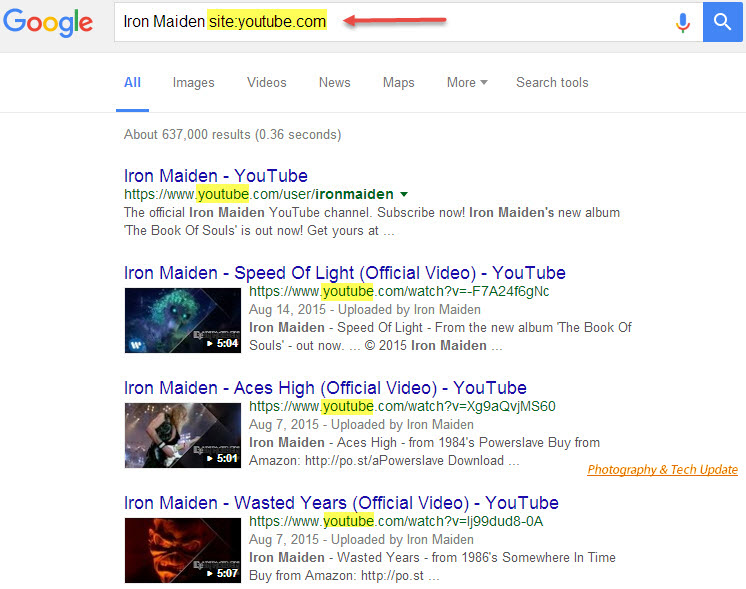Expand the More dropdown menu
The height and width of the screenshot is (589, 746).
(x=467, y=83)
